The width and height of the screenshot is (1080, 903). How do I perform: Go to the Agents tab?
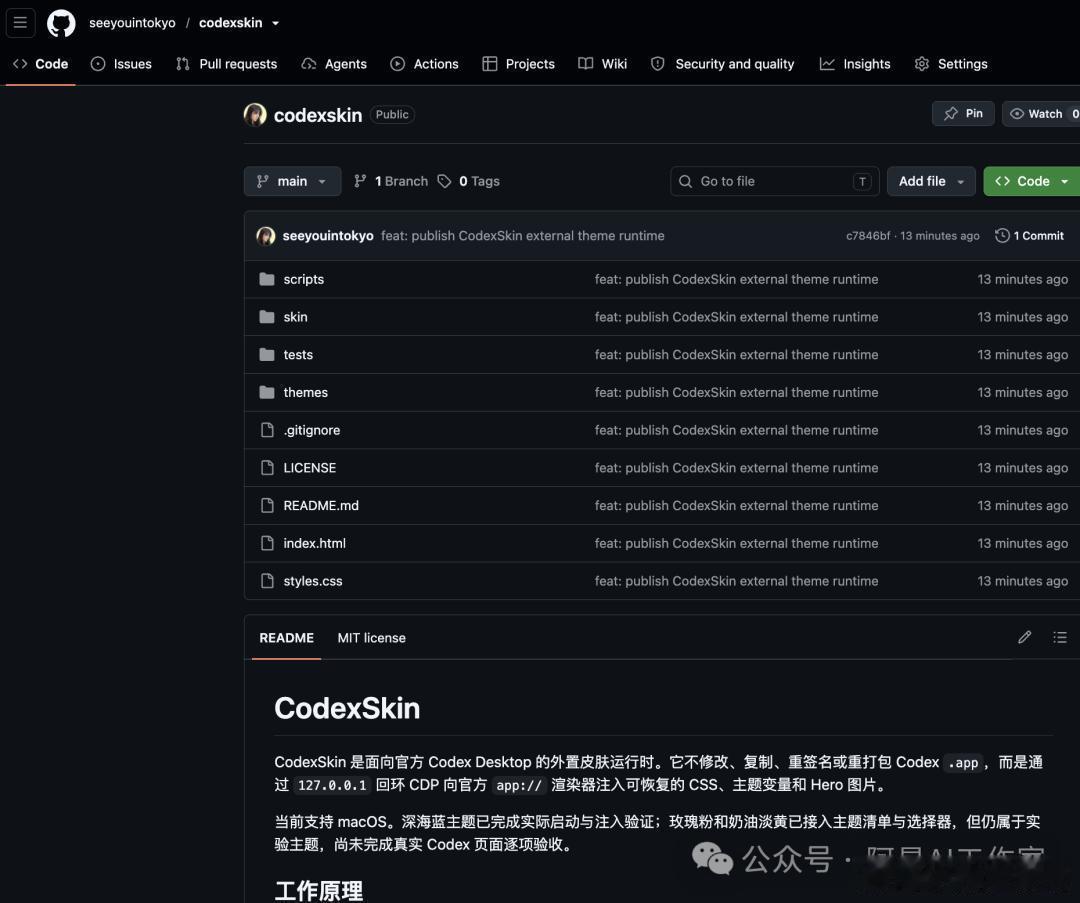334,64
